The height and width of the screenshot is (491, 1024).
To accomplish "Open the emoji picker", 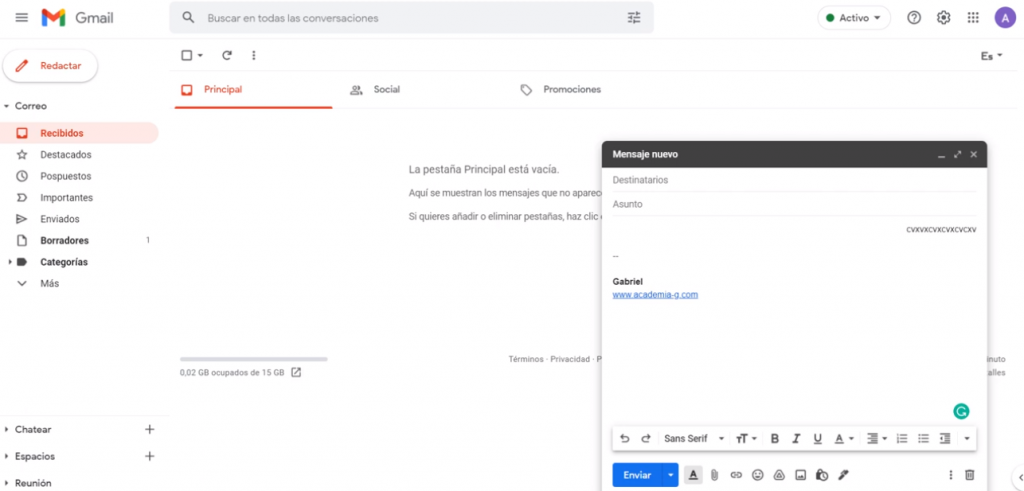I will [757, 475].
